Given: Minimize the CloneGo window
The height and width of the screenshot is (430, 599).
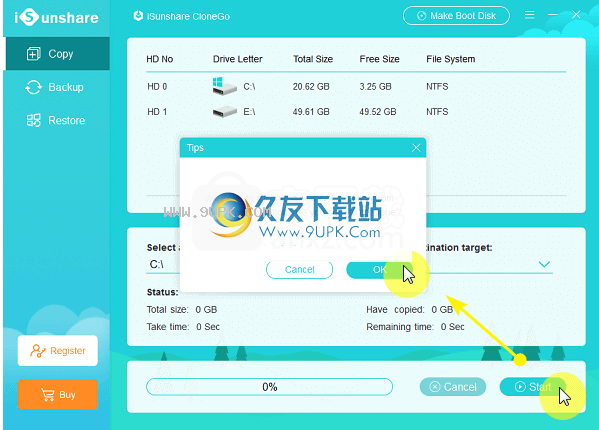Looking at the screenshot, I should pos(553,15).
